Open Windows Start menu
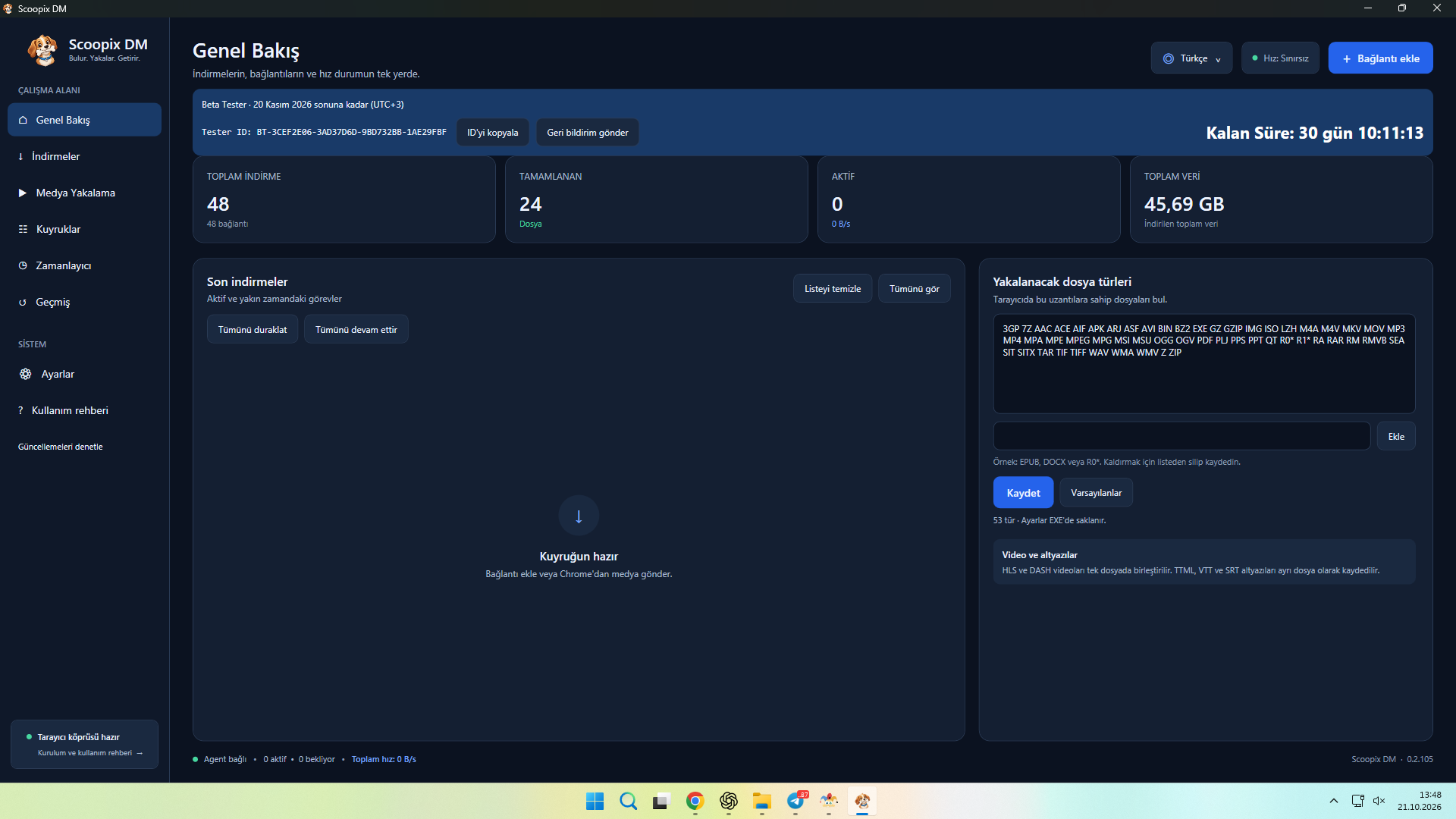 (x=595, y=801)
